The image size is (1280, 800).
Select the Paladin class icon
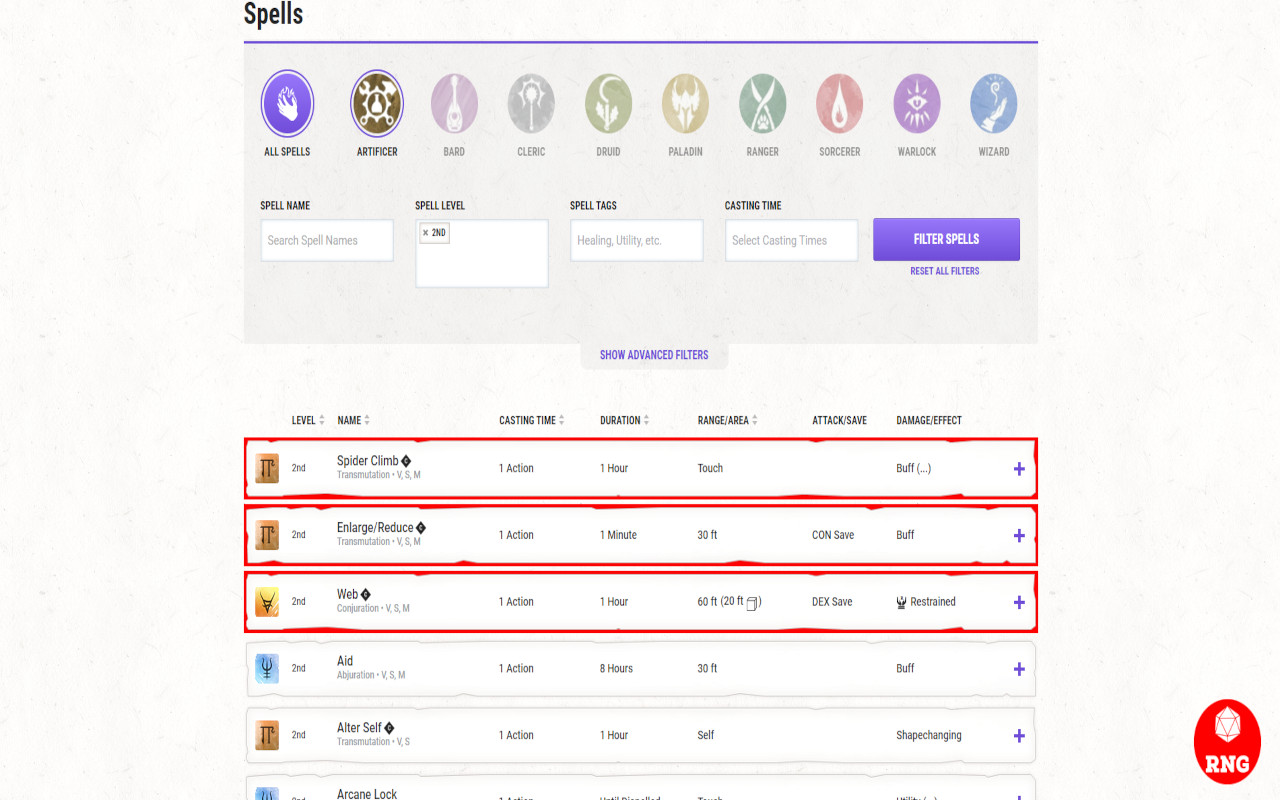685,104
